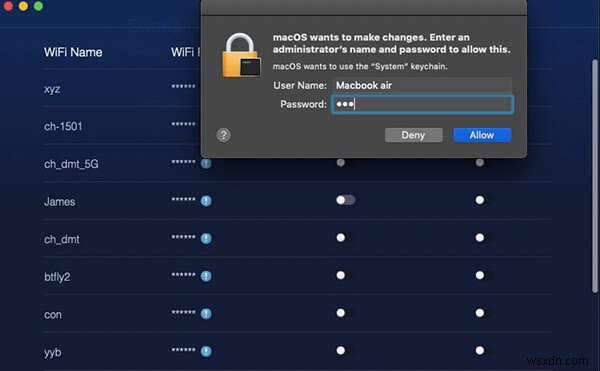Click the info icon next to btfly2
Viewport: 600px width, 371px height.
pos(206,276)
